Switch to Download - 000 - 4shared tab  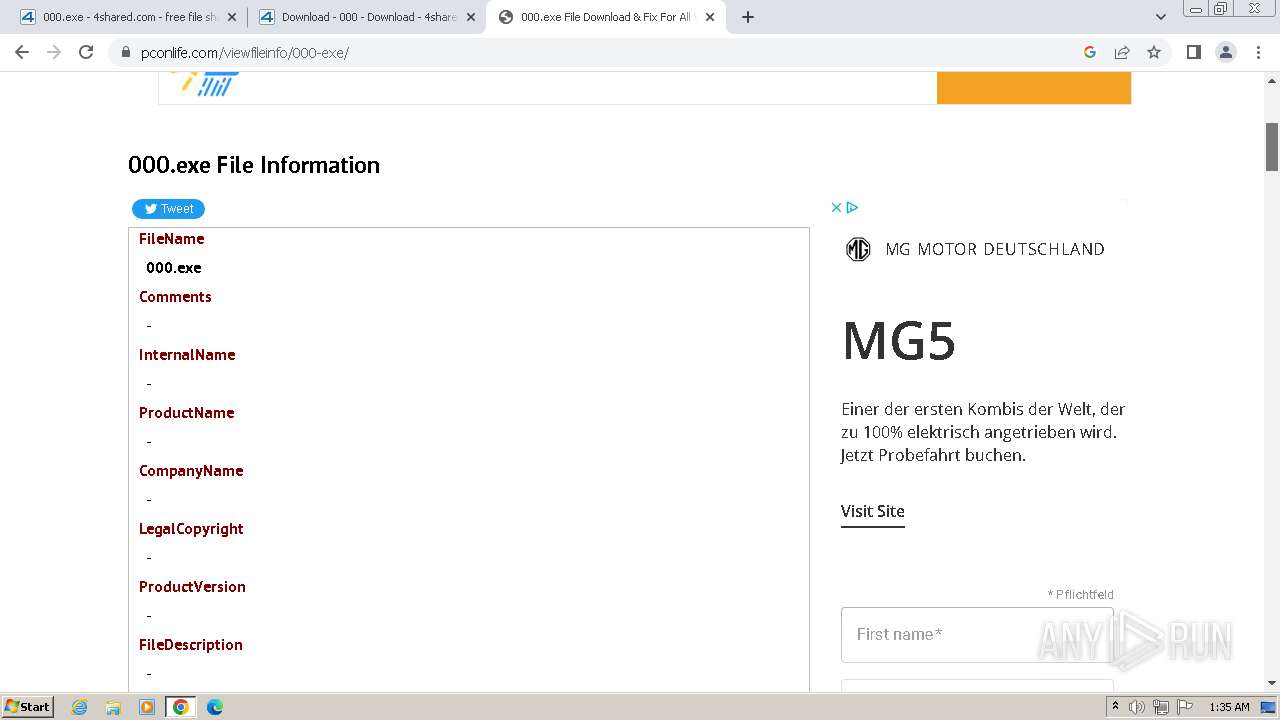[x=366, y=17]
